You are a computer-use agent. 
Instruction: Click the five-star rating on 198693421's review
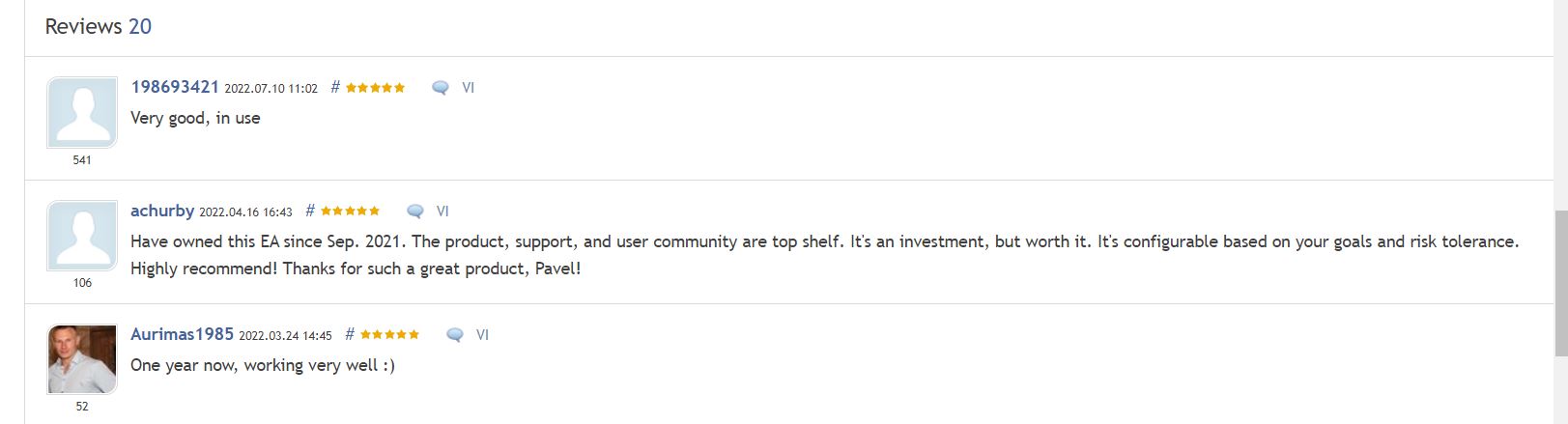(x=375, y=88)
